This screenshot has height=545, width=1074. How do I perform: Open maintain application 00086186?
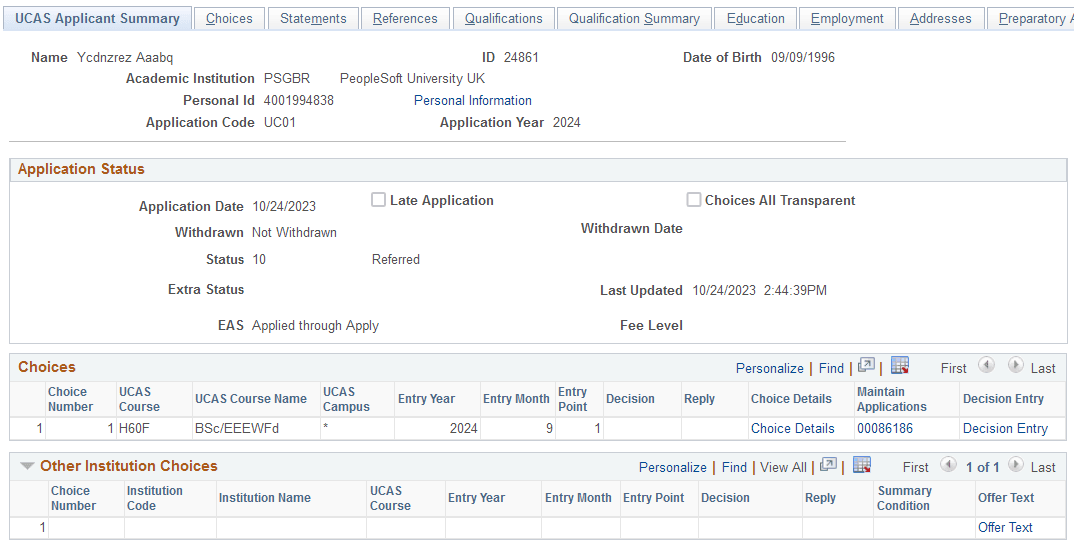click(884, 429)
